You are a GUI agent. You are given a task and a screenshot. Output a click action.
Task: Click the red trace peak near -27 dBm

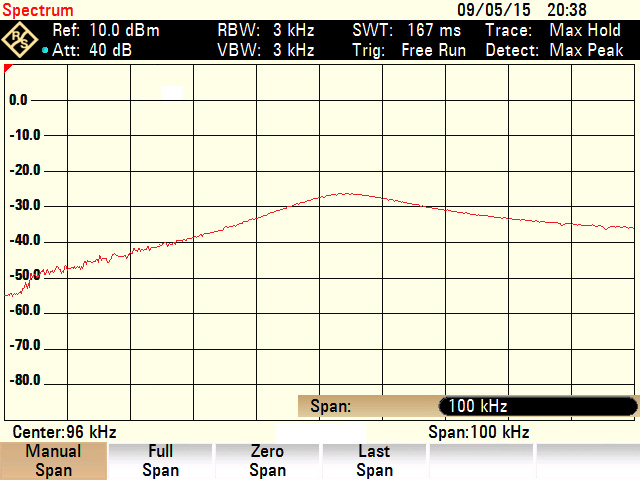coord(348,193)
